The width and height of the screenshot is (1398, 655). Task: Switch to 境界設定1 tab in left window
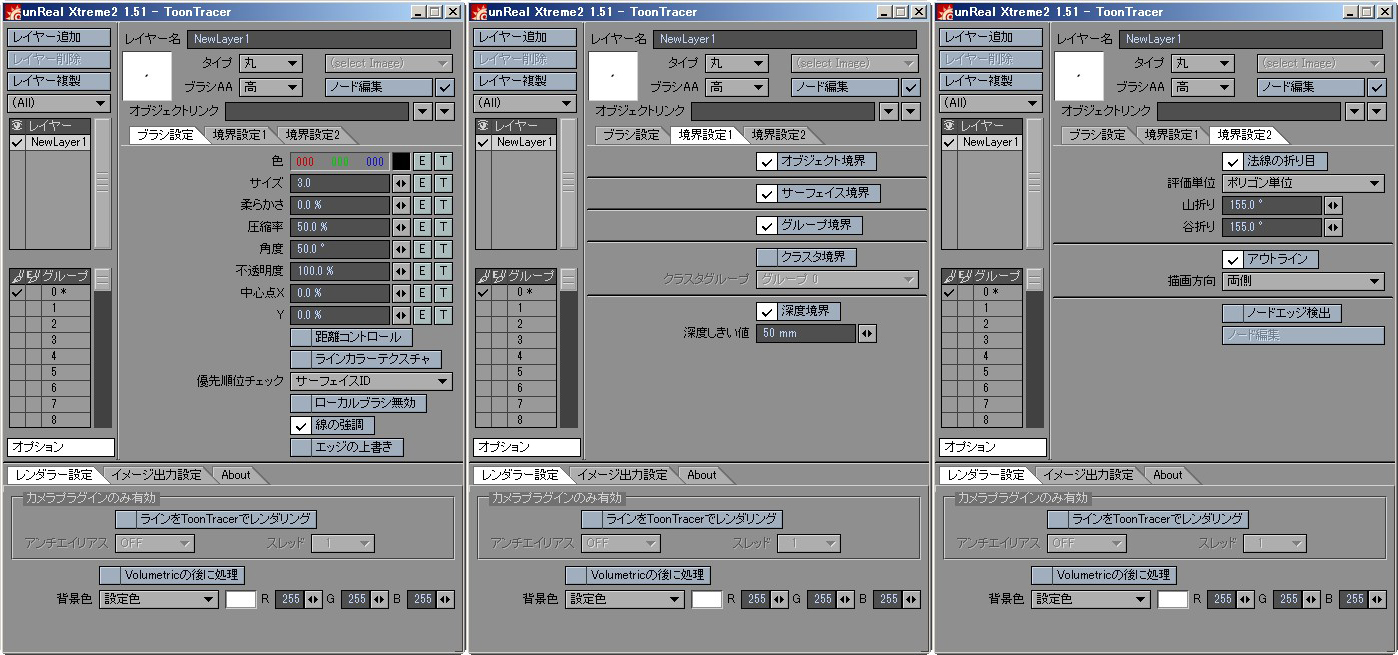[238, 135]
